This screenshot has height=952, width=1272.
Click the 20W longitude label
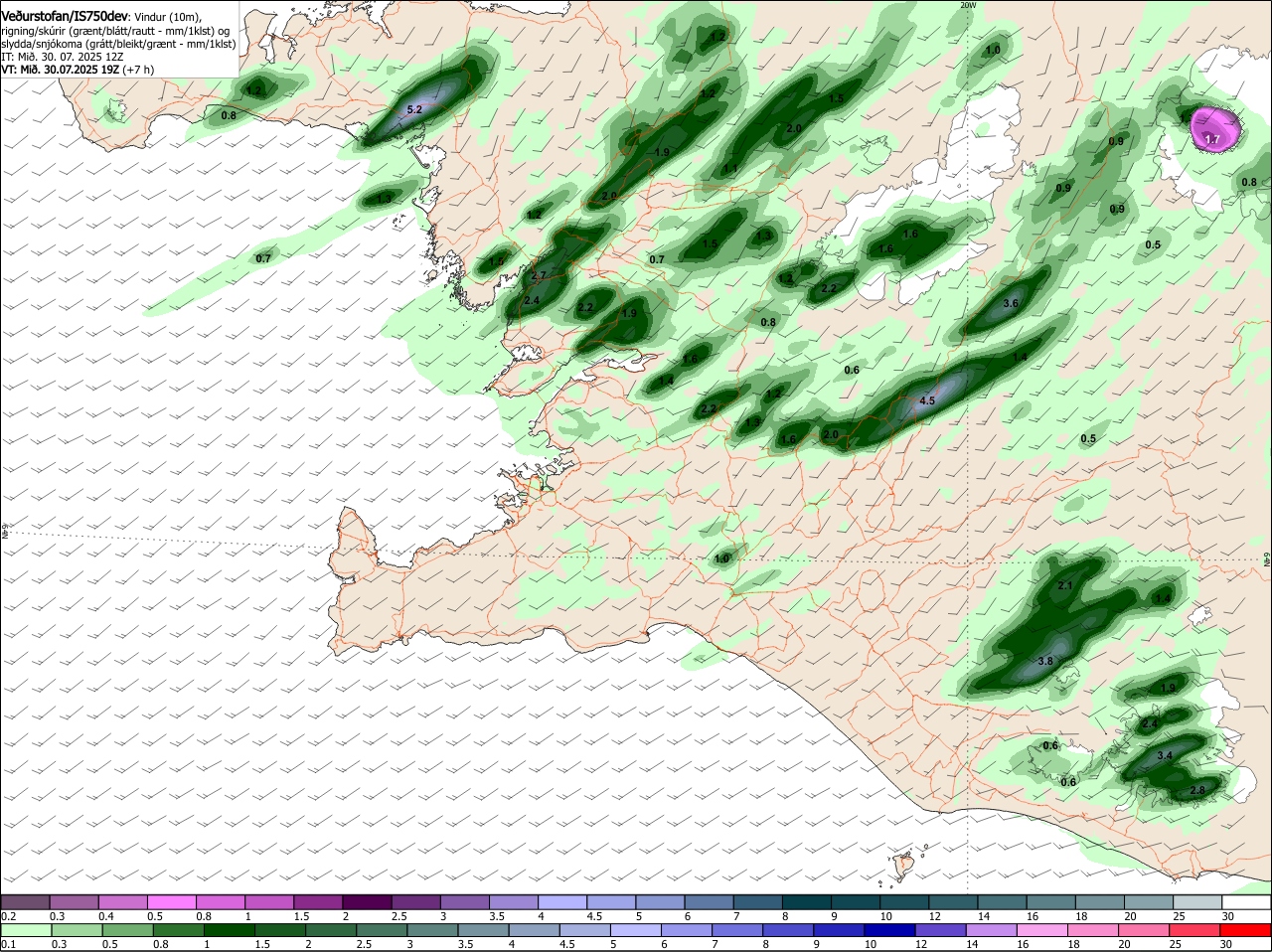(x=969, y=5)
